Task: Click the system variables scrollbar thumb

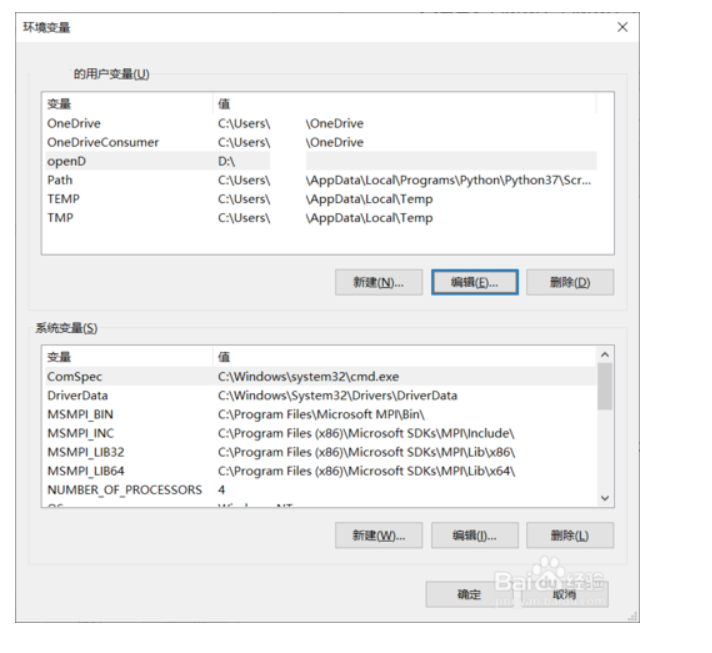Action: pyautogui.click(x=605, y=386)
